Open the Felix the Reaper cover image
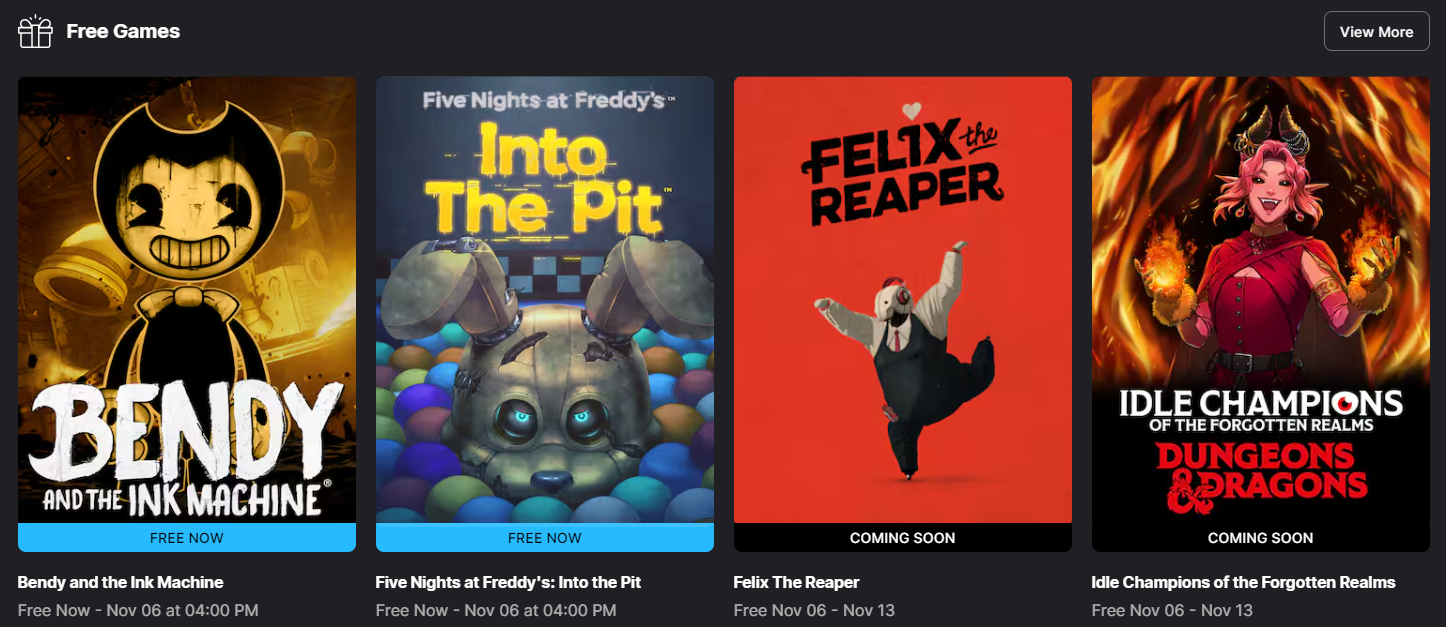Image resolution: width=1446 pixels, height=627 pixels. (903, 300)
